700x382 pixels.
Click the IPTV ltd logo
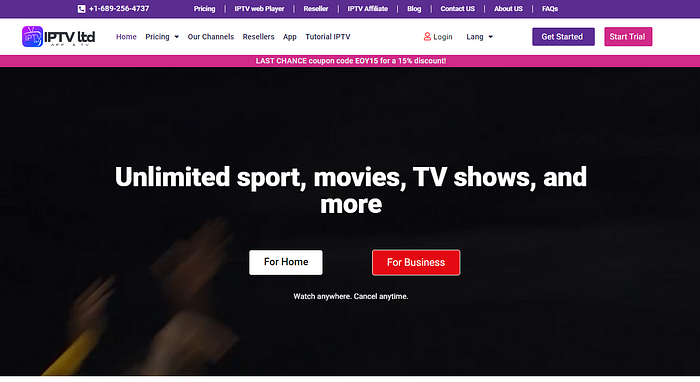(x=58, y=37)
